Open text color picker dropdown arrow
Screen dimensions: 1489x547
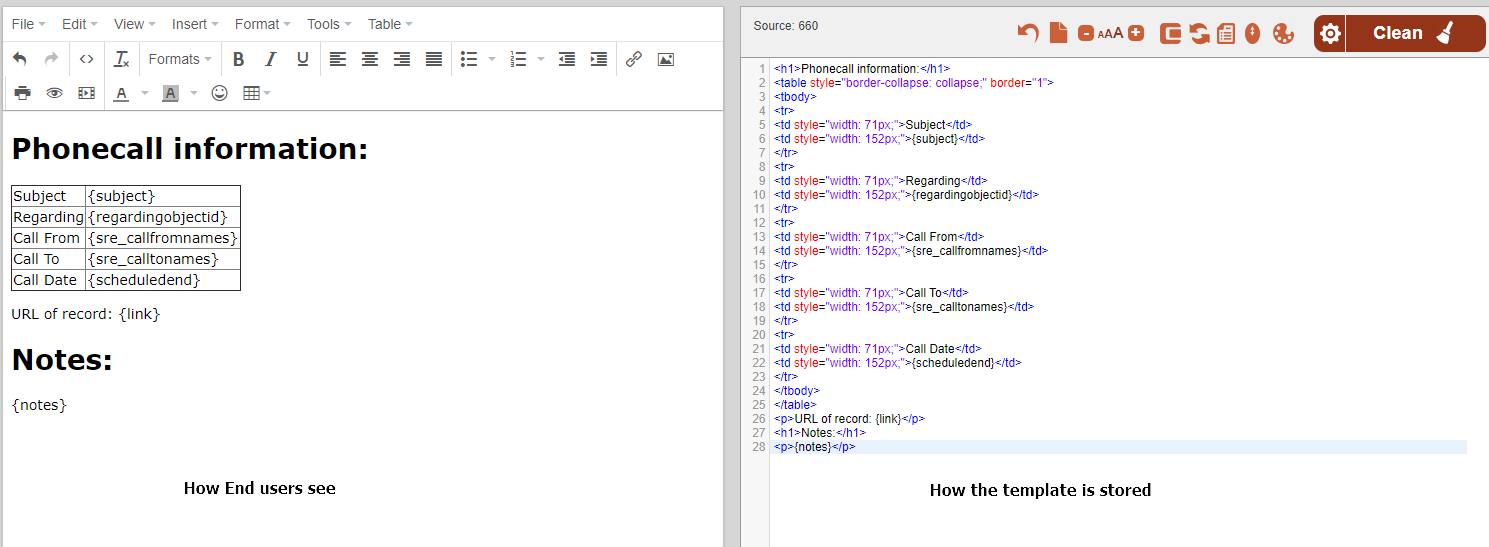144,93
